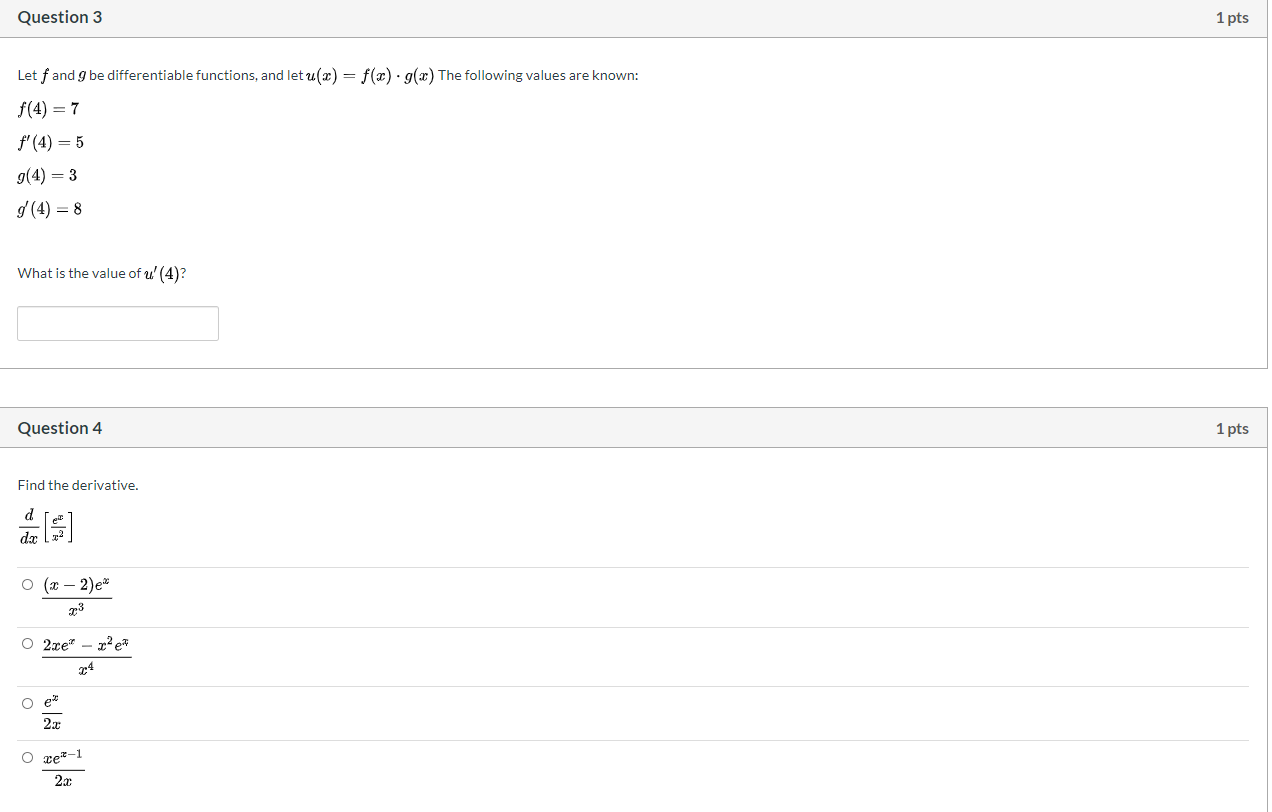Viewport: 1272px width, 812px height.
Task: Click the text g′(4) = 8
Action: [49, 209]
